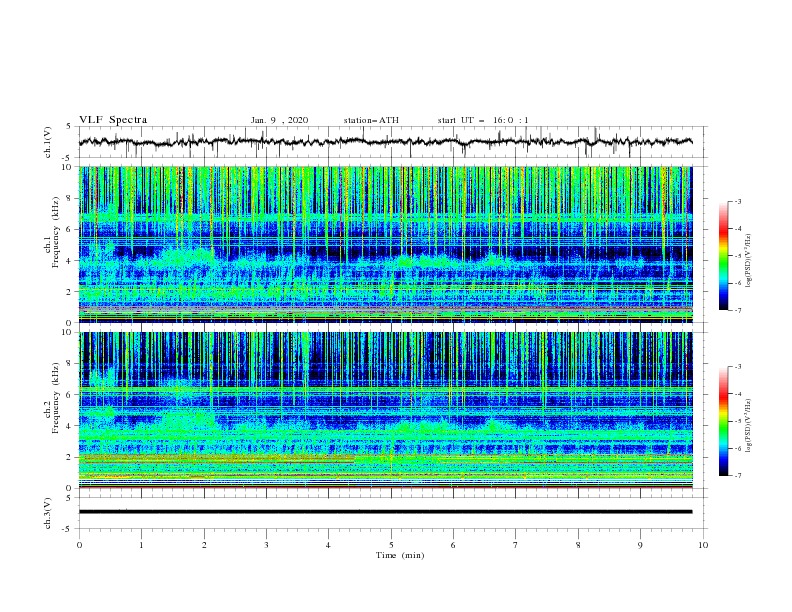The height and width of the screenshot is (612, 792).
Task: Click the "5" voltage tick of the ch.1(V) panel
Action: pos(69,126)
